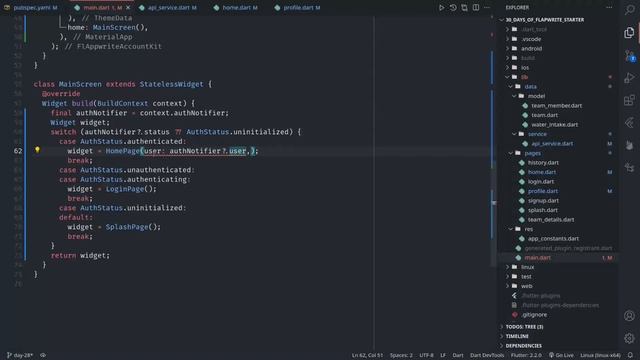Click the Split Editor icon

click(476, 7)
